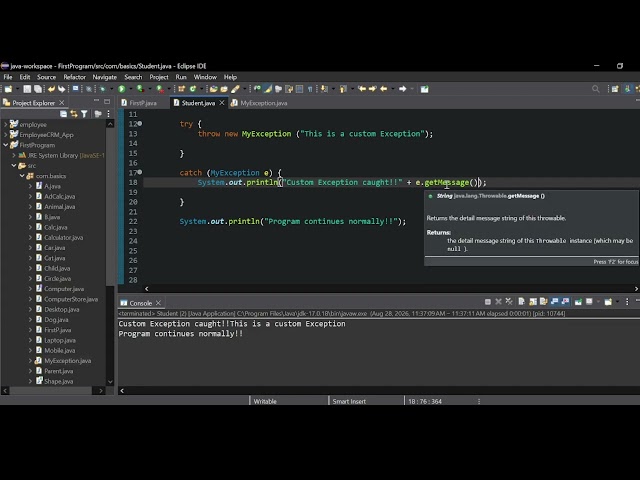Click the Pin Console icon

(x=578, y=302)
